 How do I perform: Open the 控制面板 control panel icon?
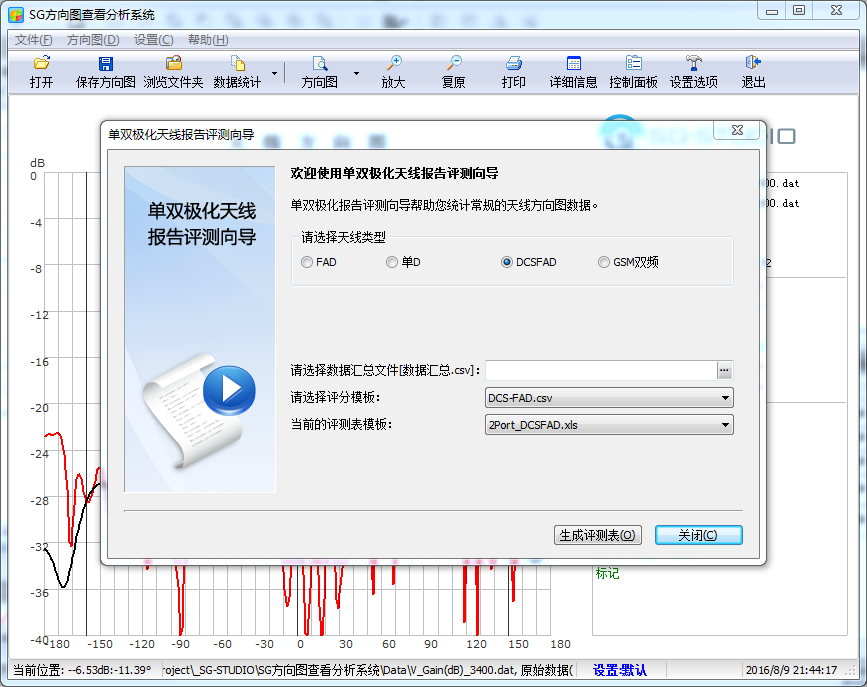[634, 64]
